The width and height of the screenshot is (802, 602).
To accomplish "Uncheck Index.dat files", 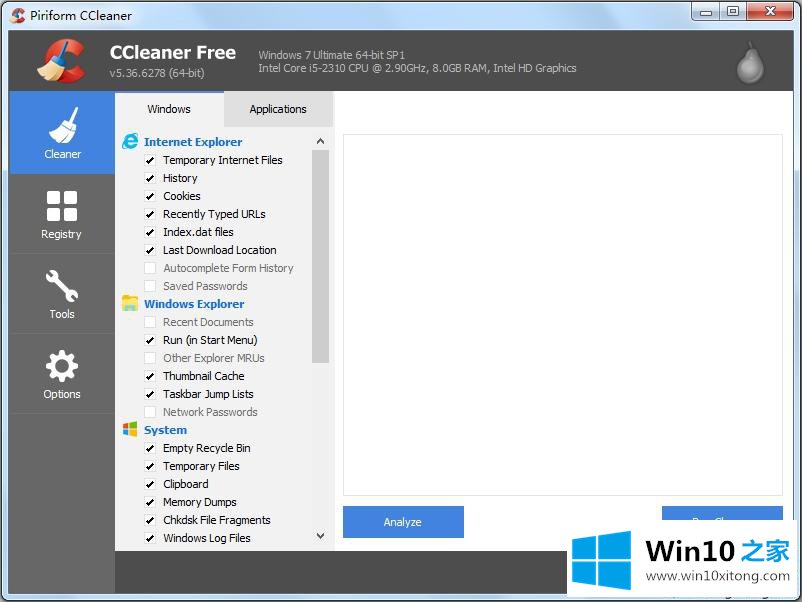I will click(150, 232).
